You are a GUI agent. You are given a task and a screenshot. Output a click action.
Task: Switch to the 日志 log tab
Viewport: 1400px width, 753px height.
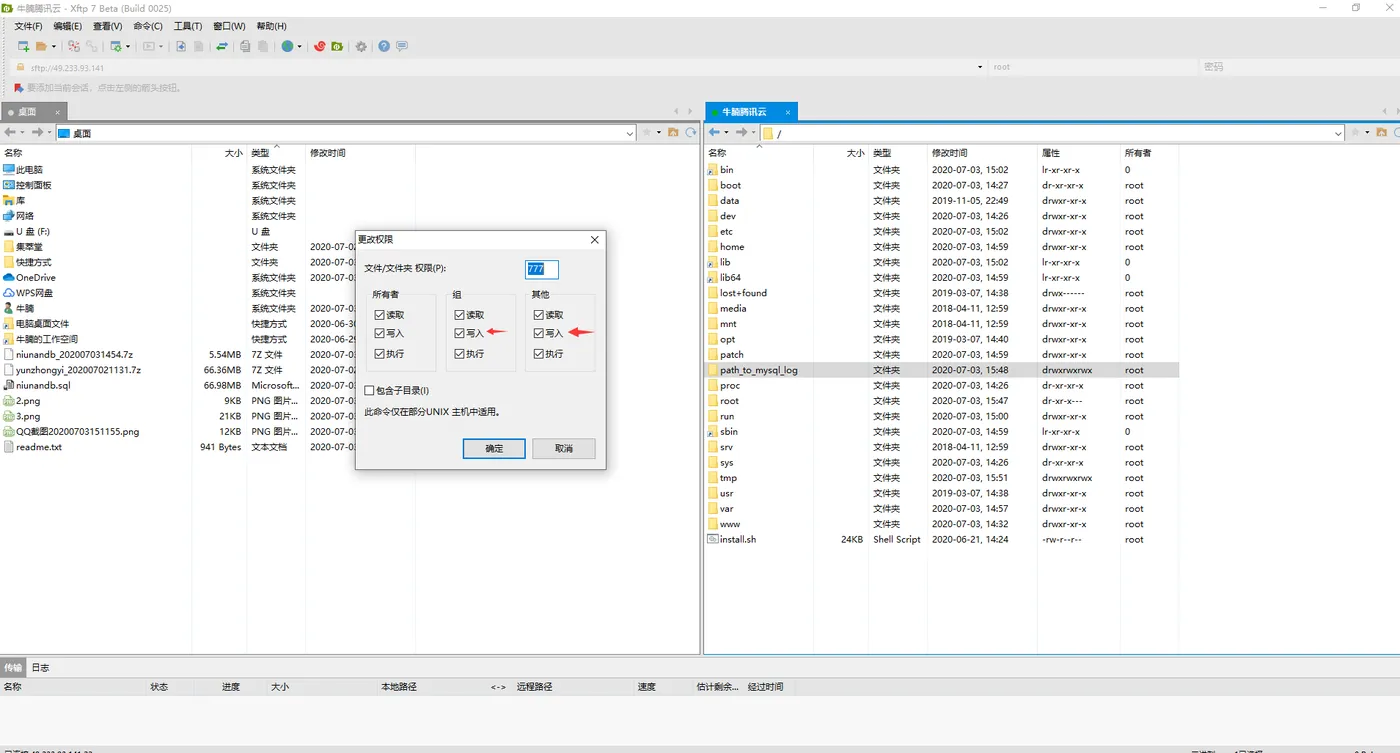tap(40, 667)
